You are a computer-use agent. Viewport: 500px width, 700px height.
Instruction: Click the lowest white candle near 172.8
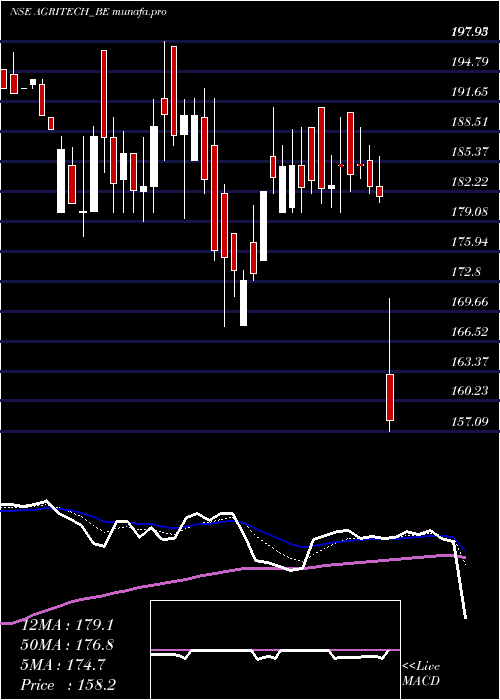click(243, 303)
